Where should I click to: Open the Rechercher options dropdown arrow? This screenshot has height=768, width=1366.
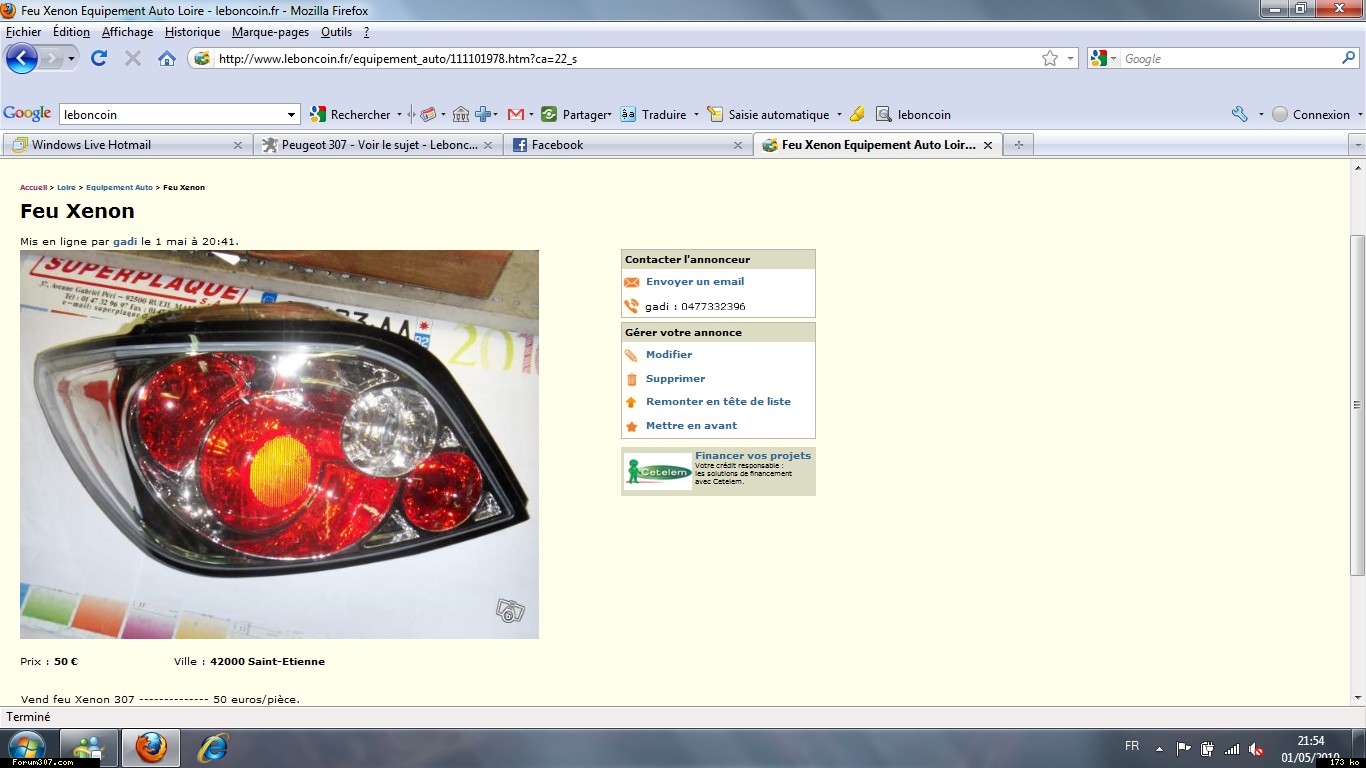[x=399, y=115]
